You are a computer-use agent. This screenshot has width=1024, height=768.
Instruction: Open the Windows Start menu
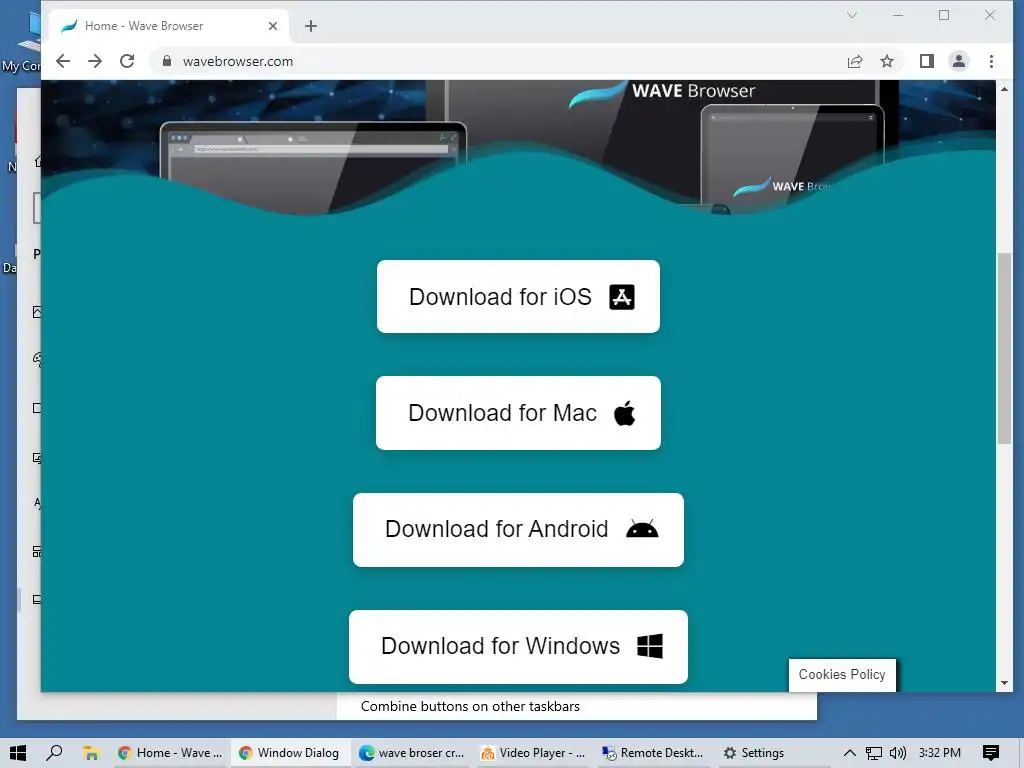point(18,753)
